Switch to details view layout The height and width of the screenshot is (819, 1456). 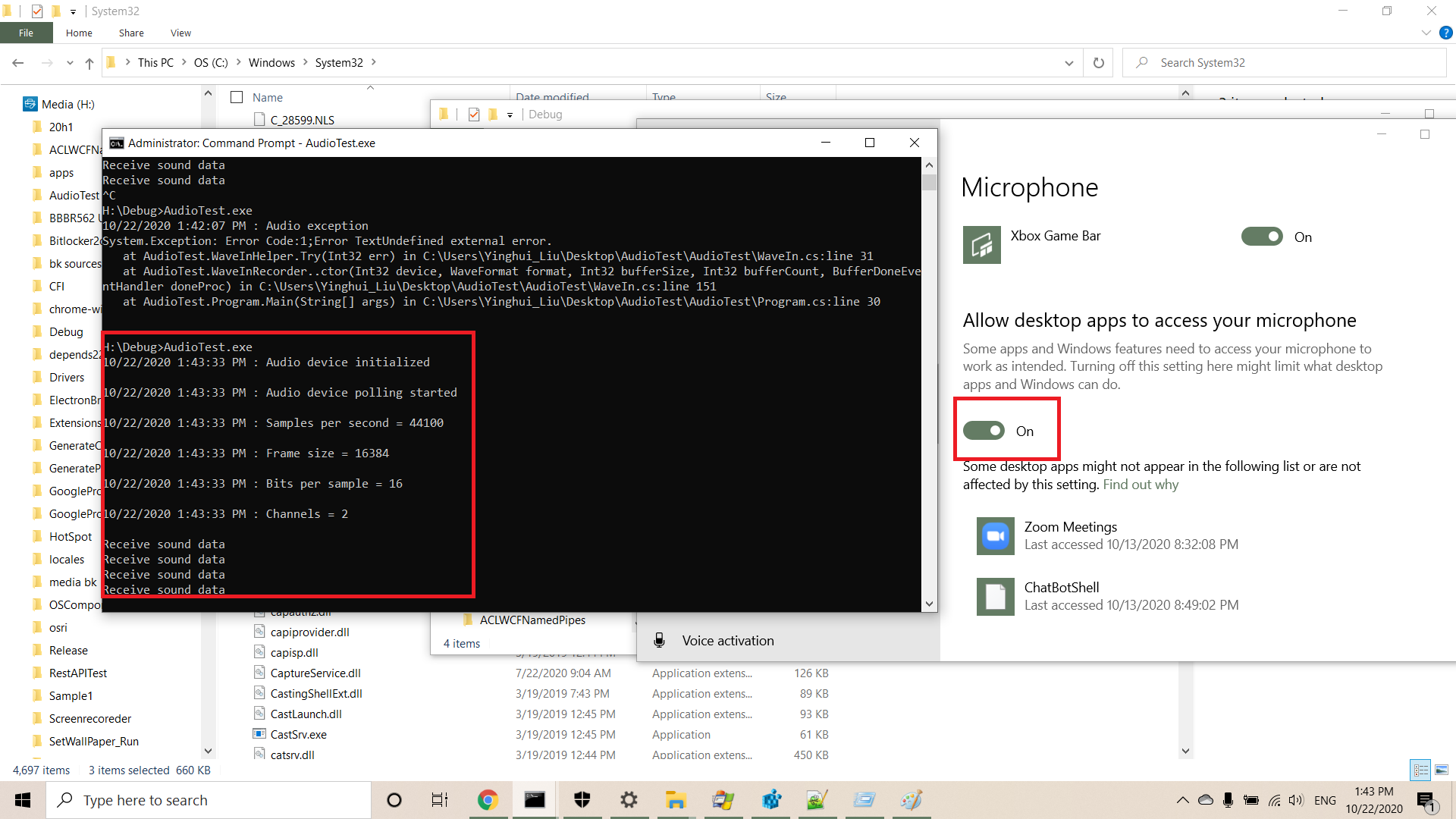click(1420, 770)
